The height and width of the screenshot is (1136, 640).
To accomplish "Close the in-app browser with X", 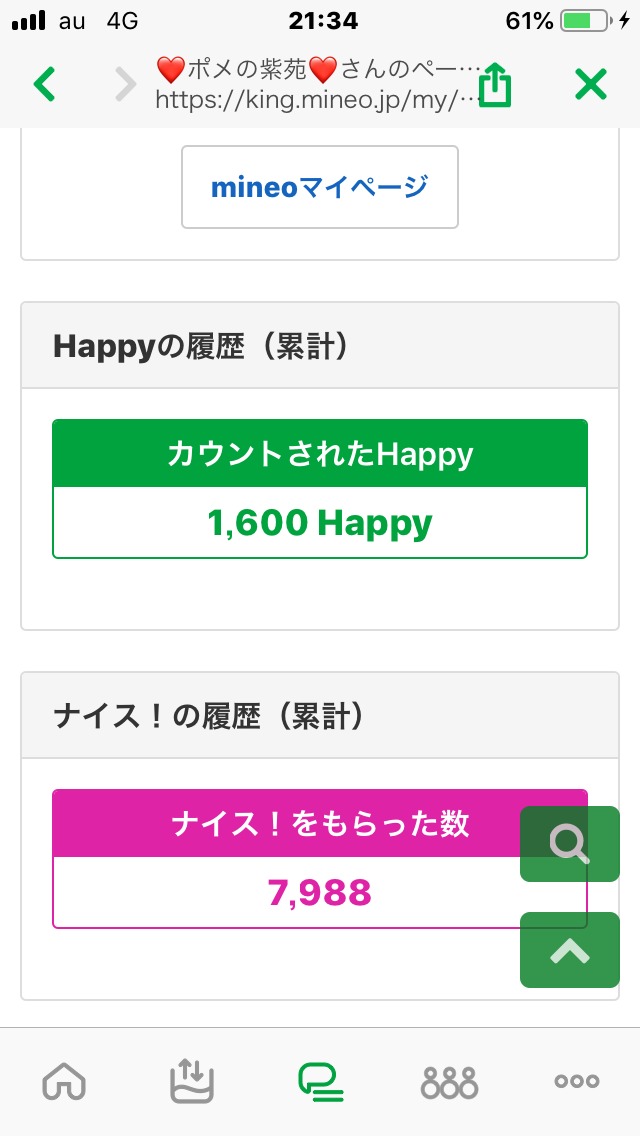I will (591, 85).
